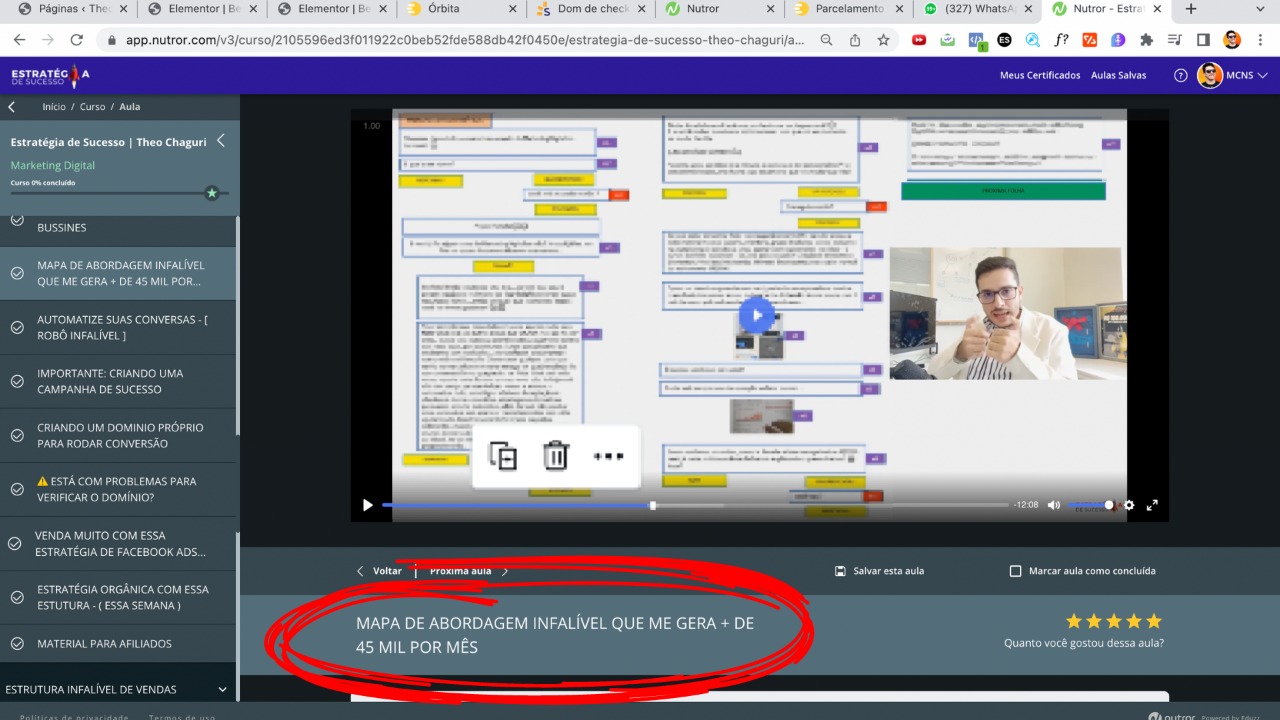Open Chrome side panel icon
This screenshot has width=1280, height=720.
point(1203,40)
